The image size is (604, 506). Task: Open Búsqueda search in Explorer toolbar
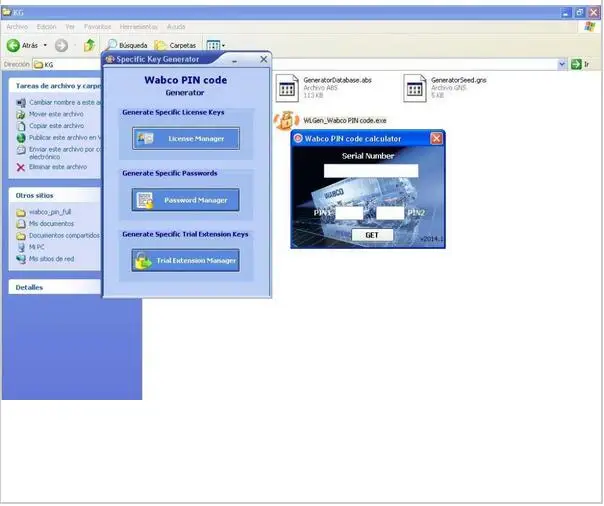127,45
